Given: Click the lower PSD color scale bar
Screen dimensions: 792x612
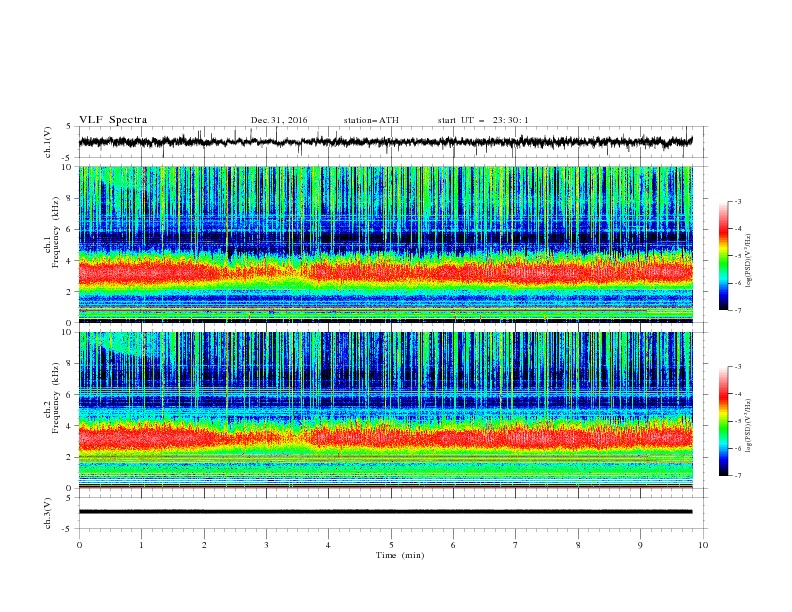Looking at the screenshot, I should 723,421.
